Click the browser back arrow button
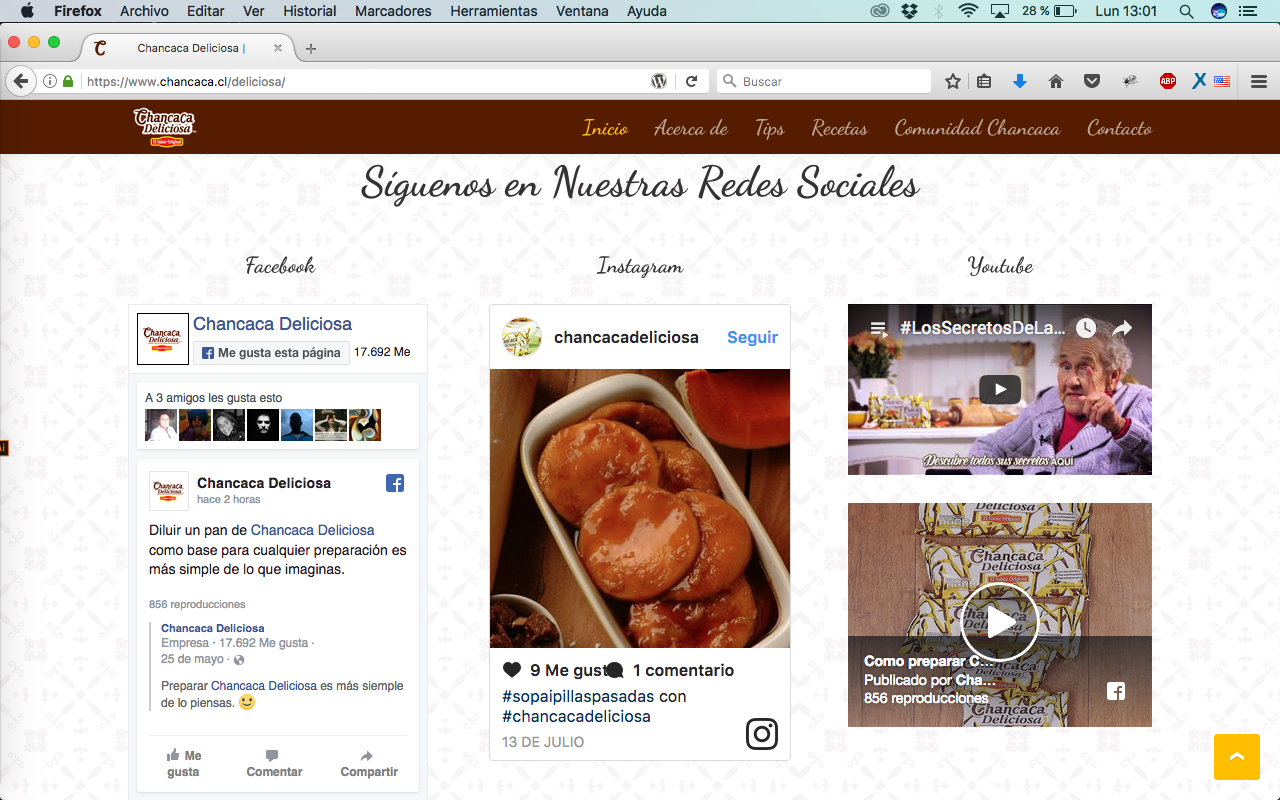 20,81
